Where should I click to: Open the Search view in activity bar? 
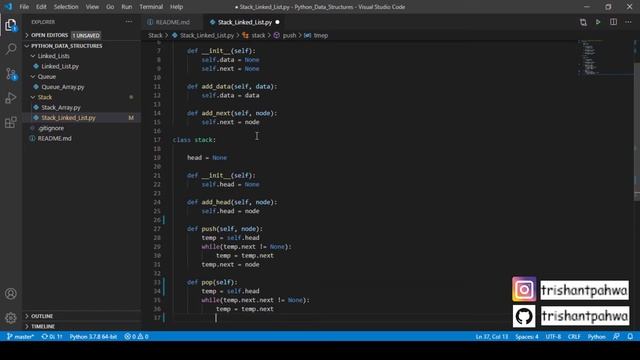tap(11, 49)
